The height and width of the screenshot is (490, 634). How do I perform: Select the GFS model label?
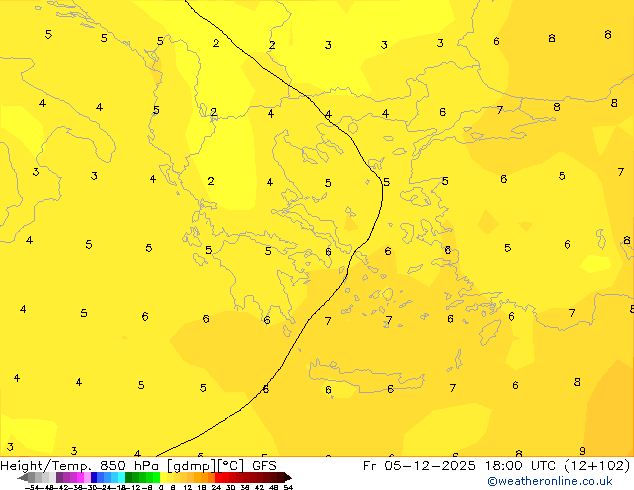coord(264,466)
